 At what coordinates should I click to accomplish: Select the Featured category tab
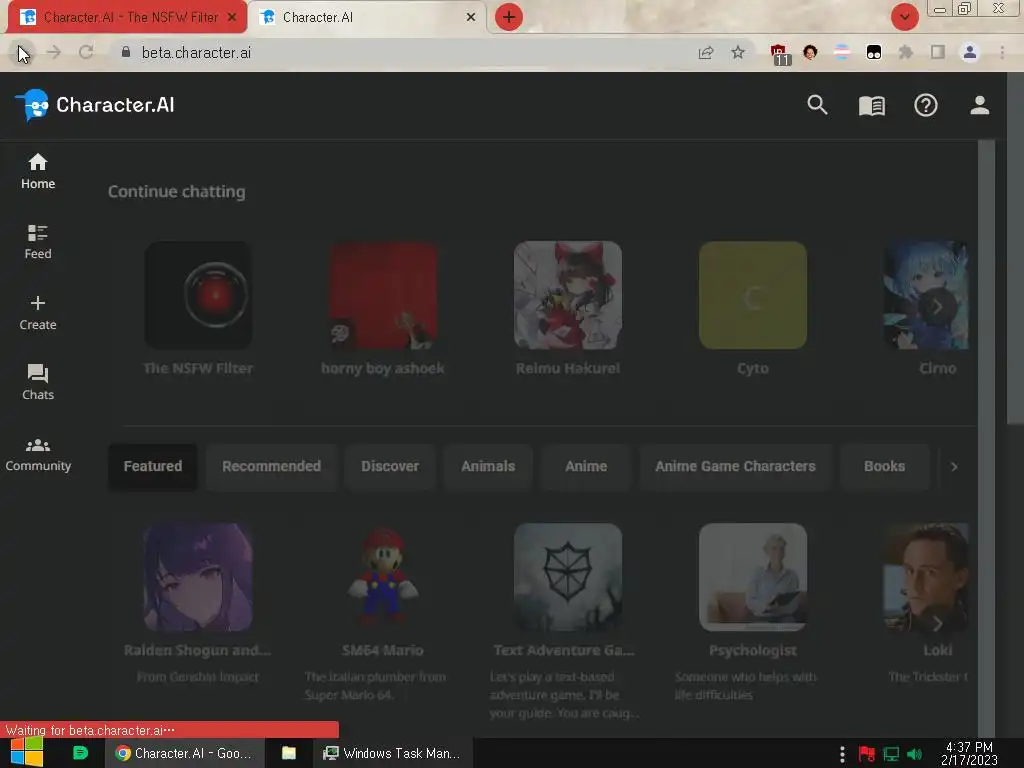pyautogui.click(x=153, y=466)
